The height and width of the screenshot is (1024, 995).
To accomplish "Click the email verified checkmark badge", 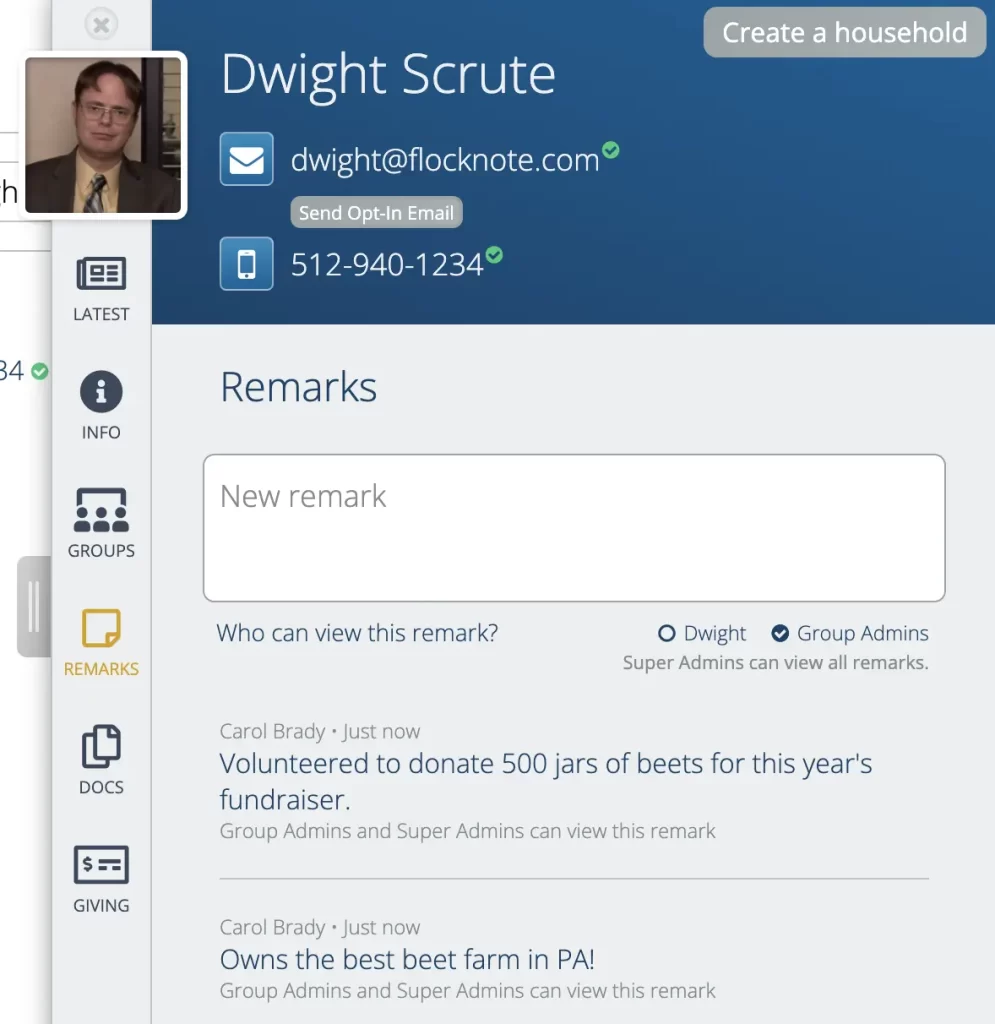I will tap(611, 150).
